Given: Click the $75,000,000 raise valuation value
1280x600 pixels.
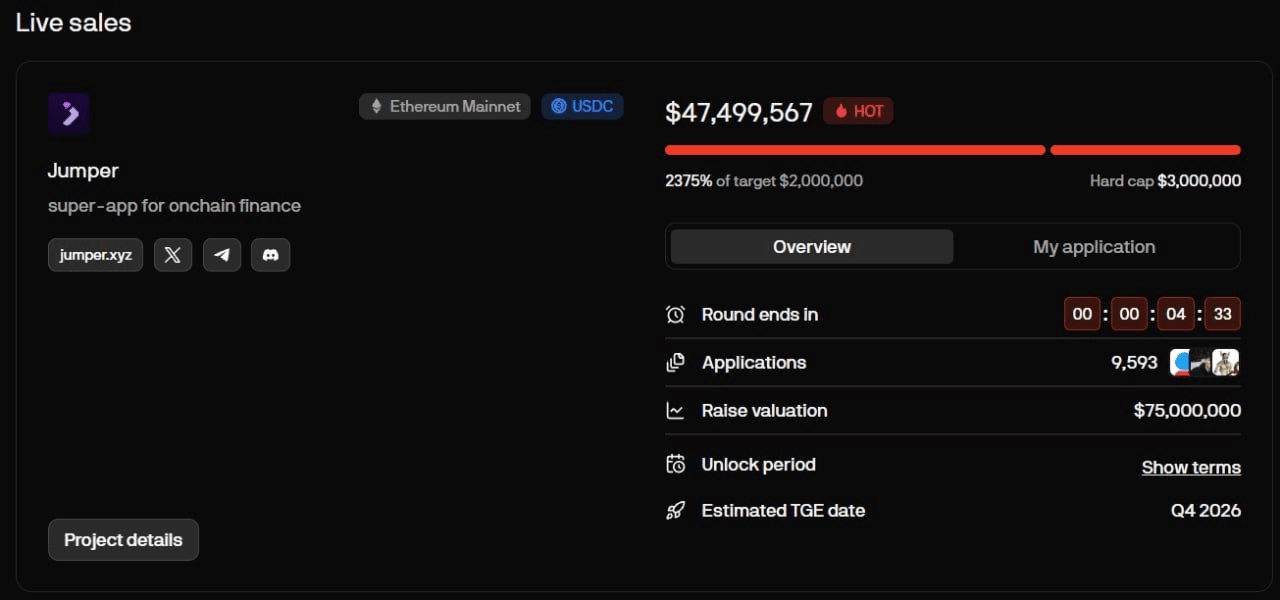Looking at the screenshot, I should (x=1187, y=410).
